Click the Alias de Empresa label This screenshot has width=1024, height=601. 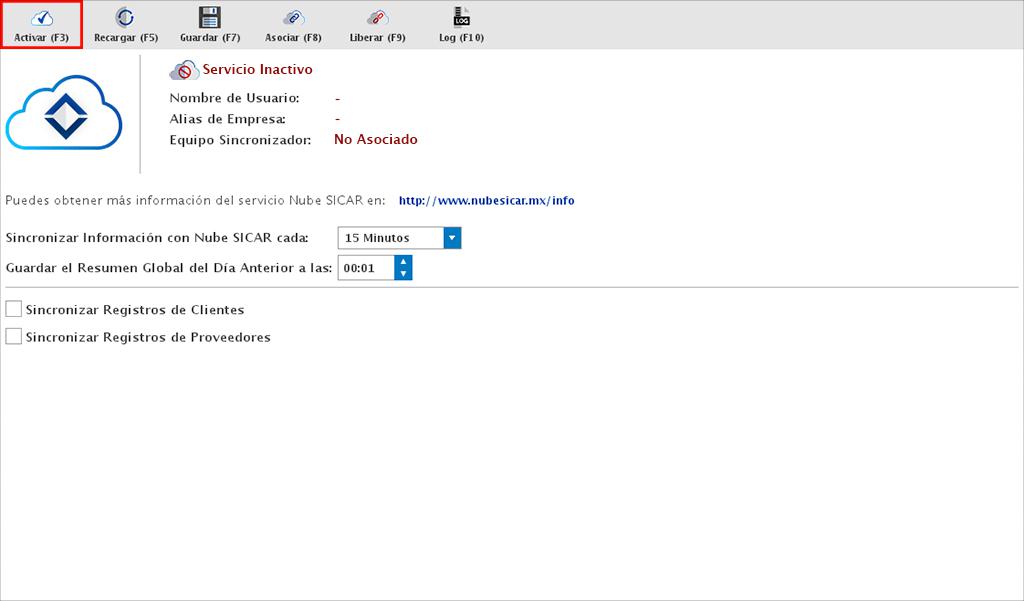pos(227,119)
